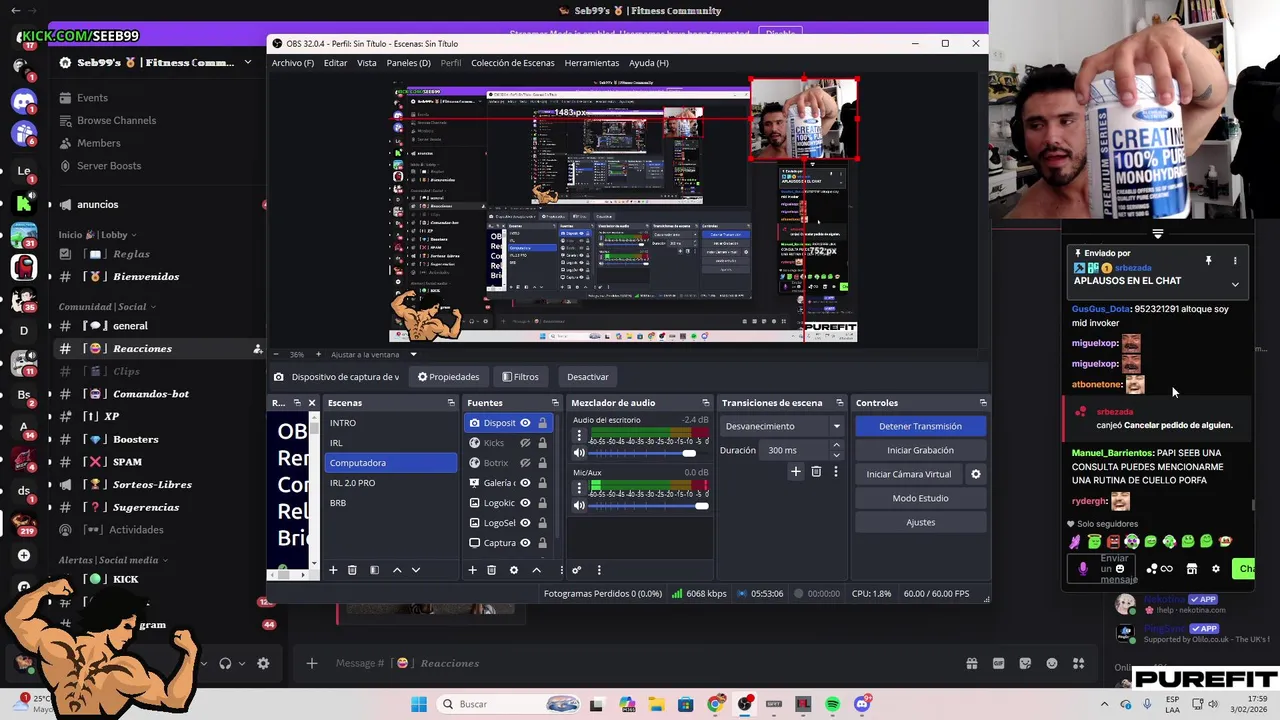The image size is (1280, 720).
Task: Open the Propiedades button for the source
Action: coord(448,377)
